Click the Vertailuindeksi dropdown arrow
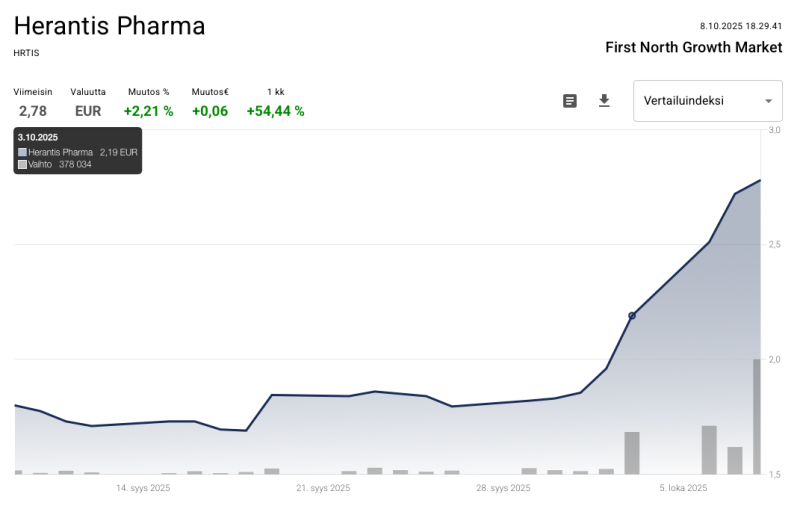800x506 pixels. (768, 101)
